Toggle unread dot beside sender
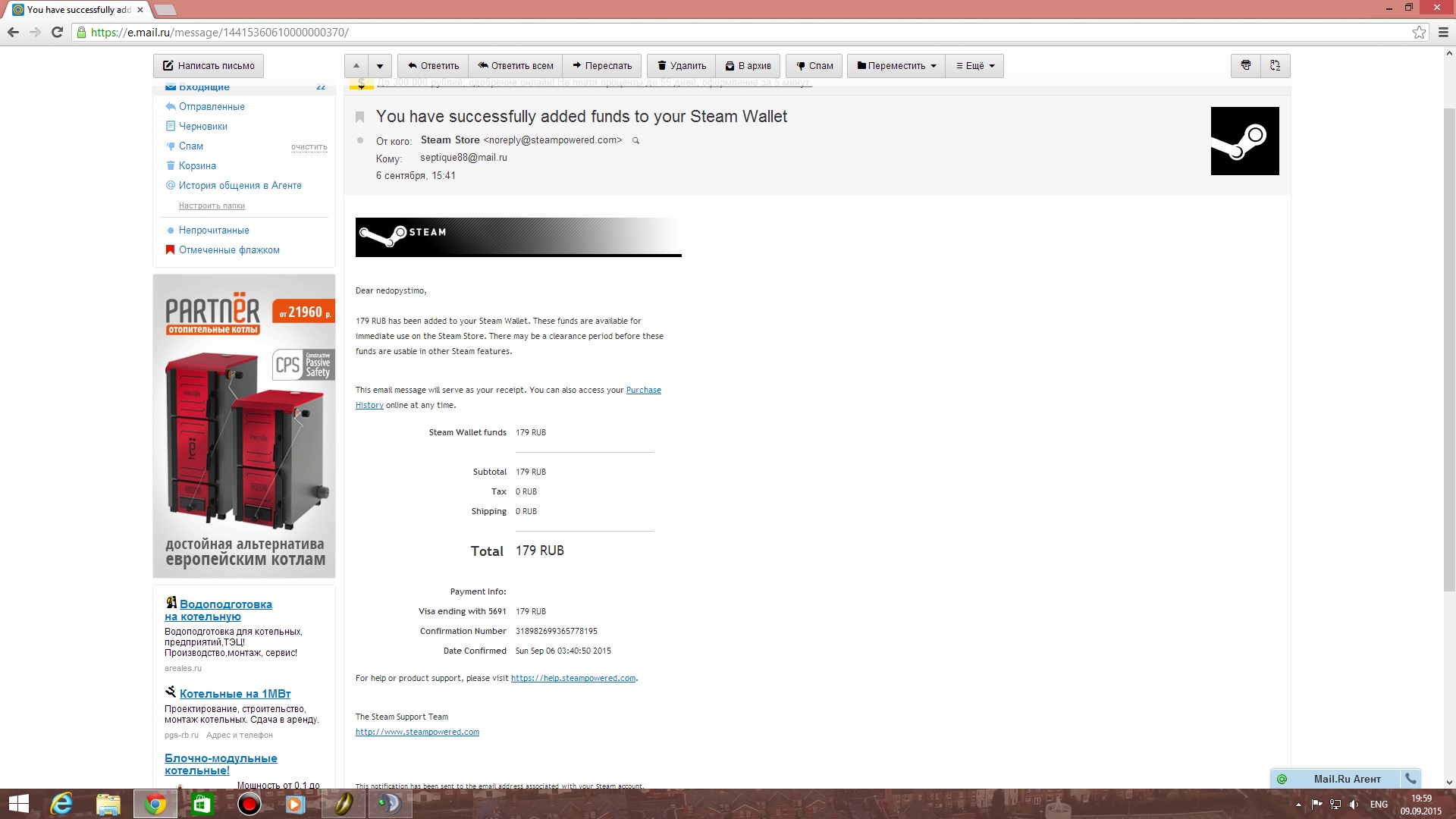This screenshot has width=1456, height=819. [360, 140]
